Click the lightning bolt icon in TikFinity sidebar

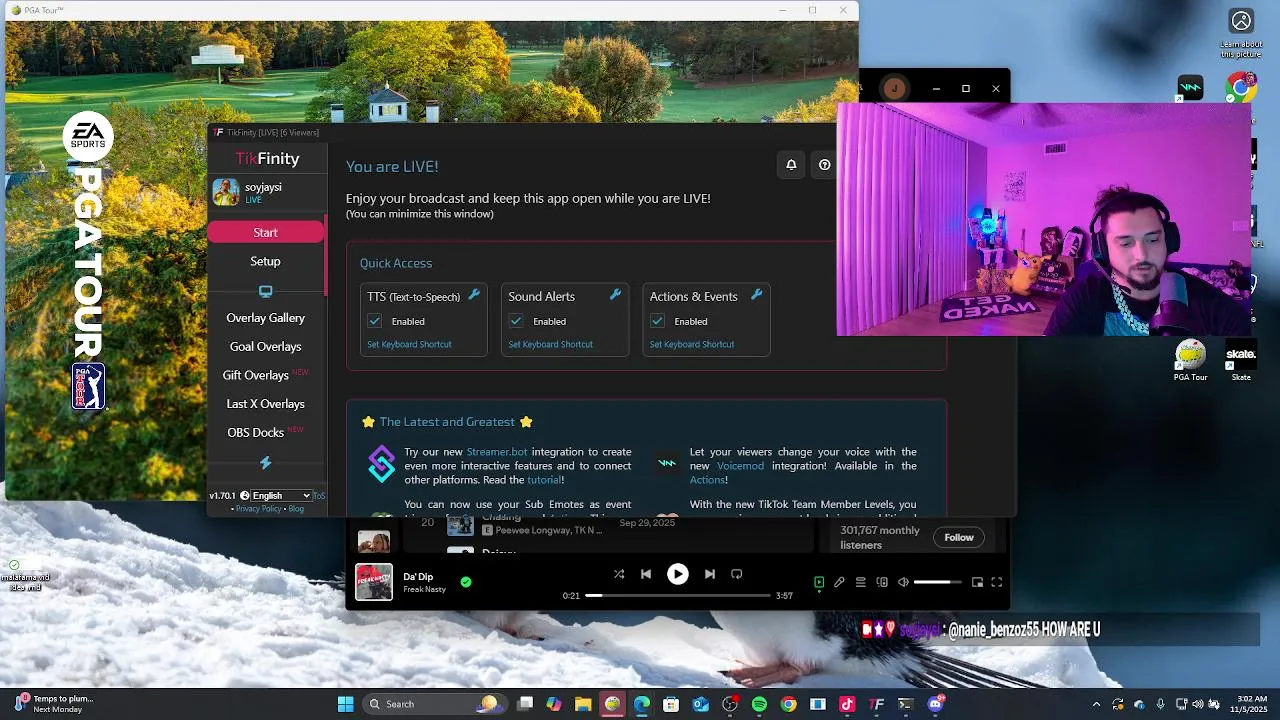[x=265, y=463]
